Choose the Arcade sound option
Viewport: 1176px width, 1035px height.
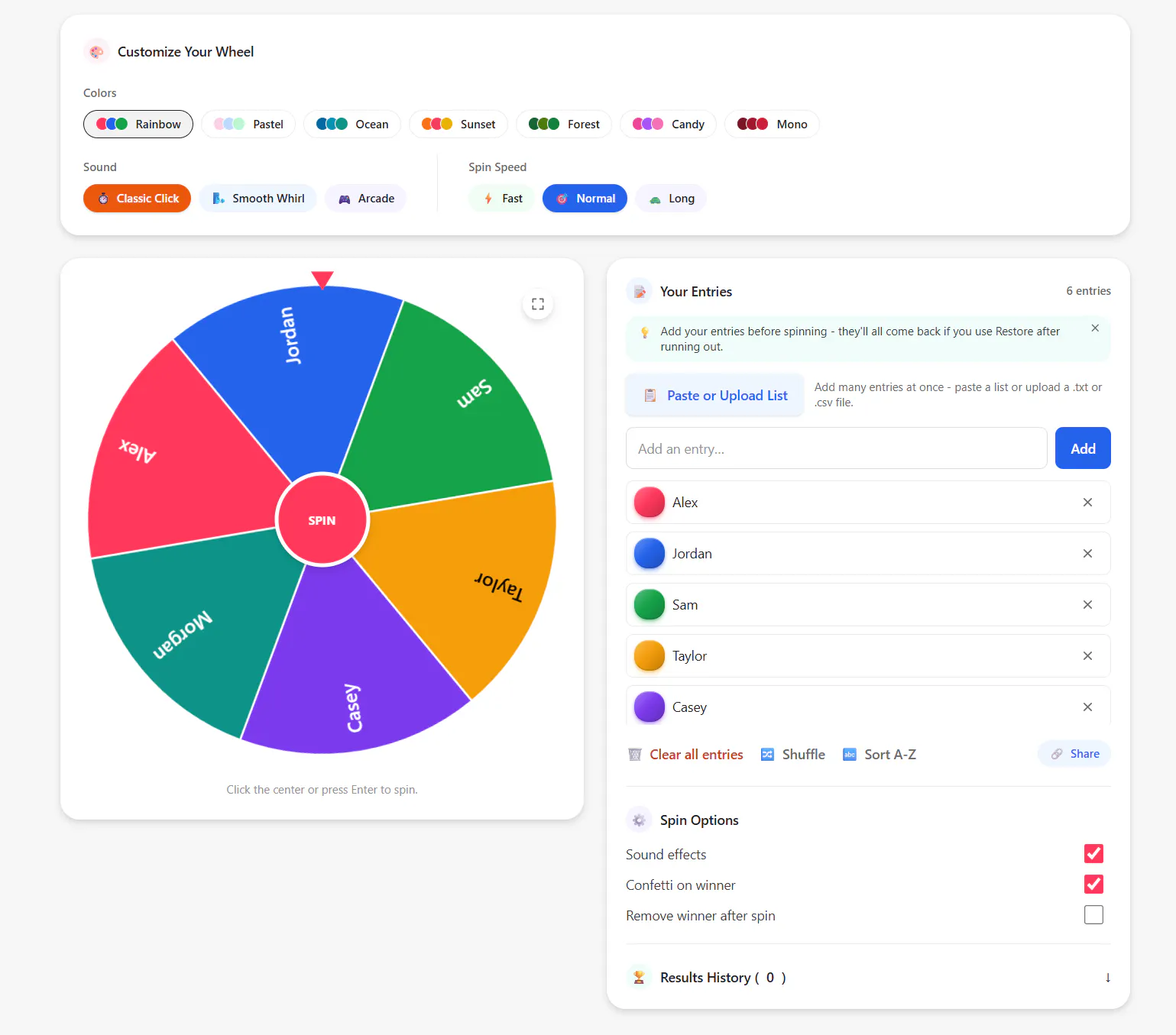click(366, 199)
